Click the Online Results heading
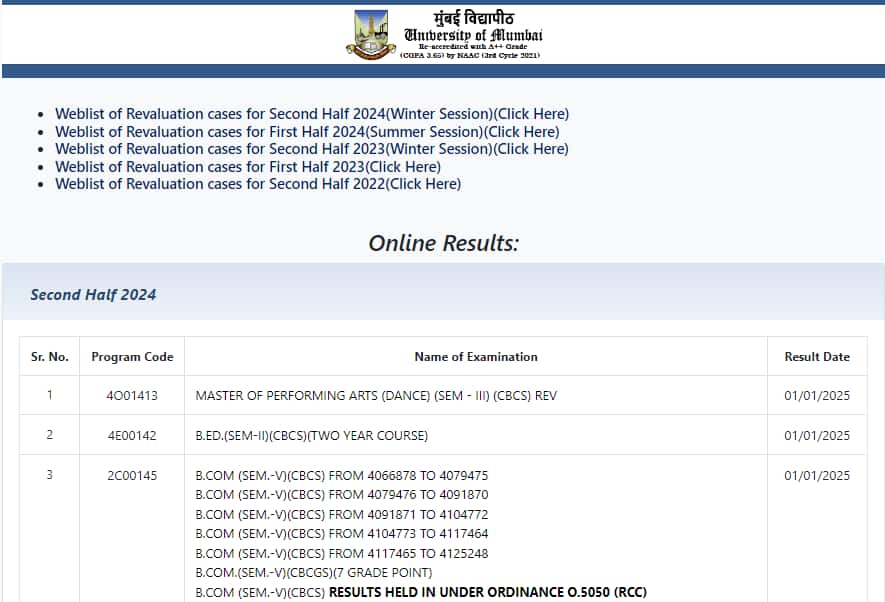885x602 pixels. (x=444, y=243)
